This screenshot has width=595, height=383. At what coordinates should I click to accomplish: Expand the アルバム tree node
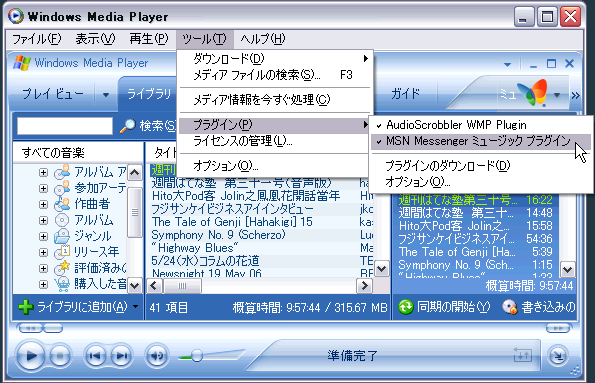[x=43, y=220]
